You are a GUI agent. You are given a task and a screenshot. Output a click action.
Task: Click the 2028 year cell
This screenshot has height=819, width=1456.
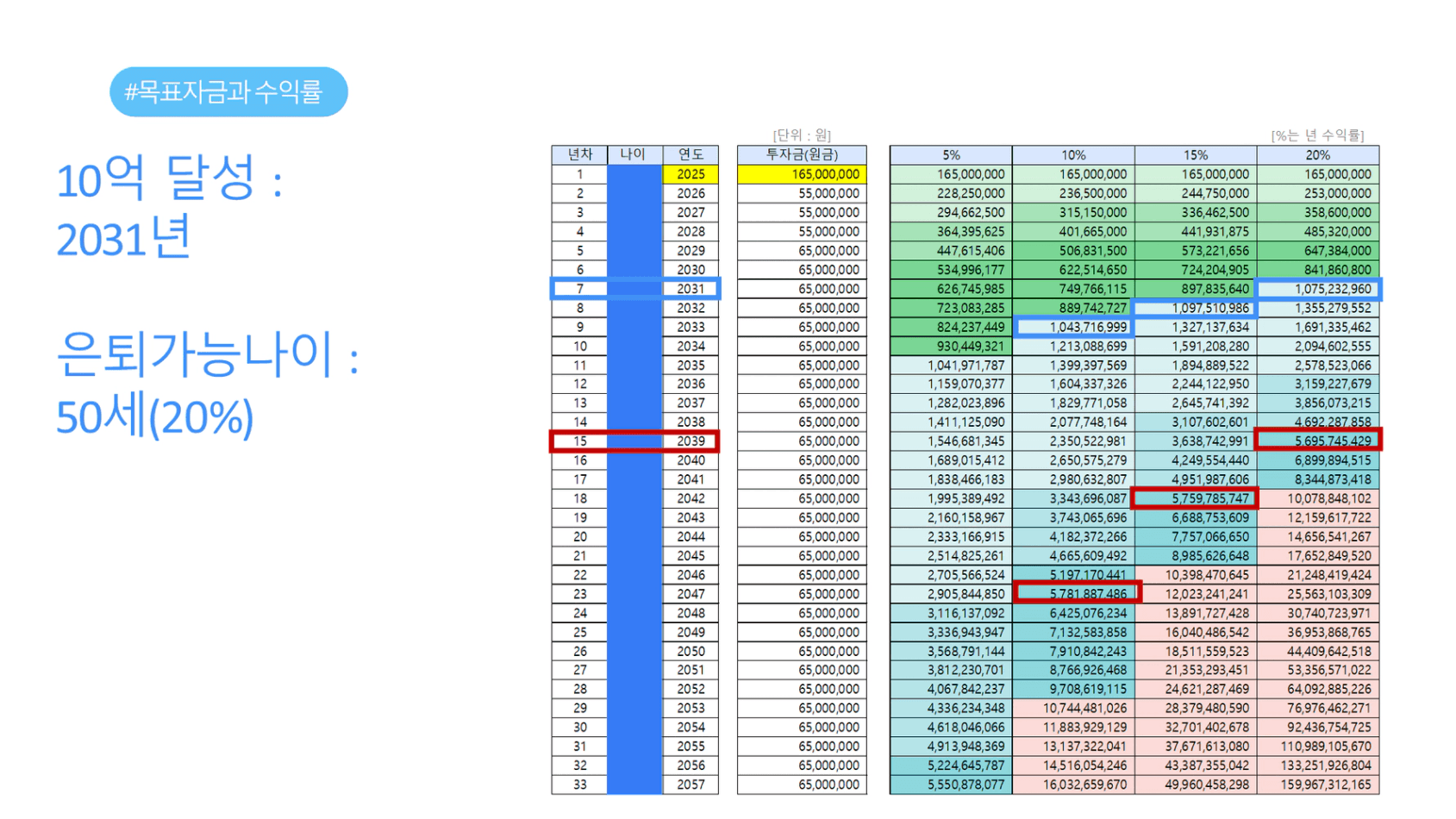tap(691, 232)
